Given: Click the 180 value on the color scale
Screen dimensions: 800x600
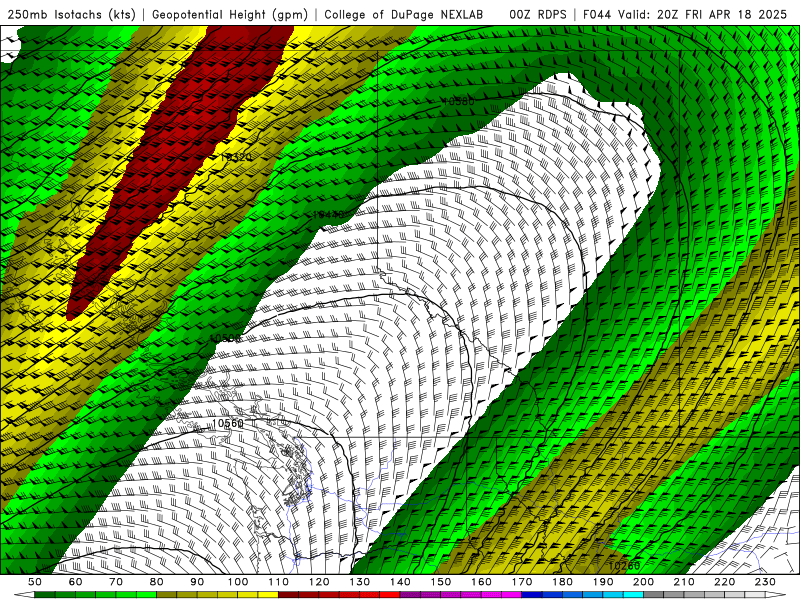Looking at the screenshot, I should pos(562,582).
